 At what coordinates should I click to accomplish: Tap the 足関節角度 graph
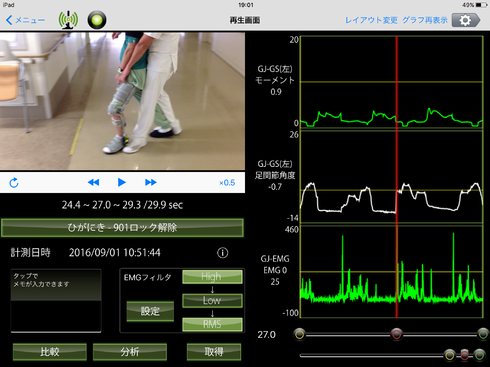[x=392, y=177]
